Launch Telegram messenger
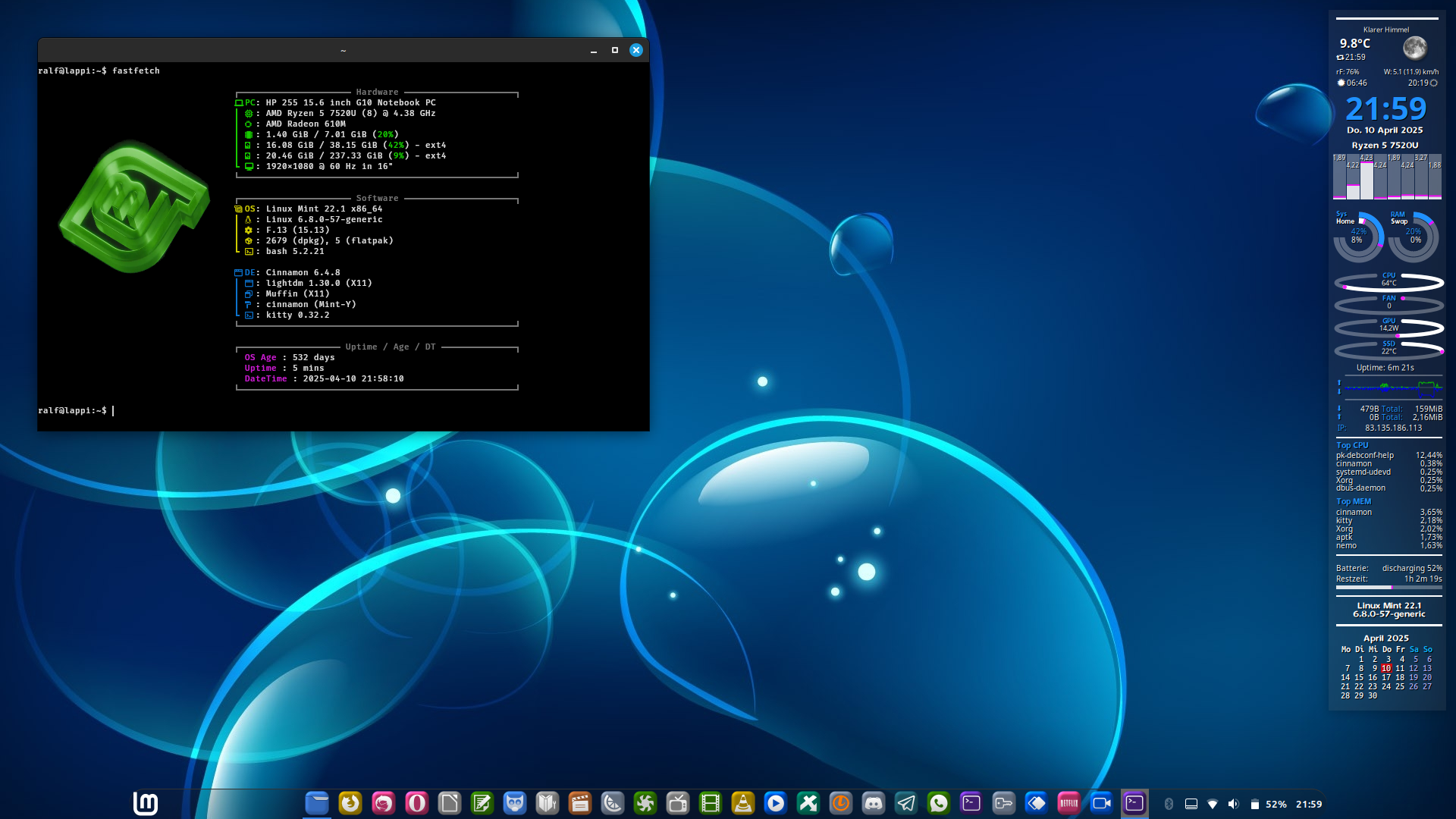The width and height of the screenshot is (1456, 819). tap(906, 803)
